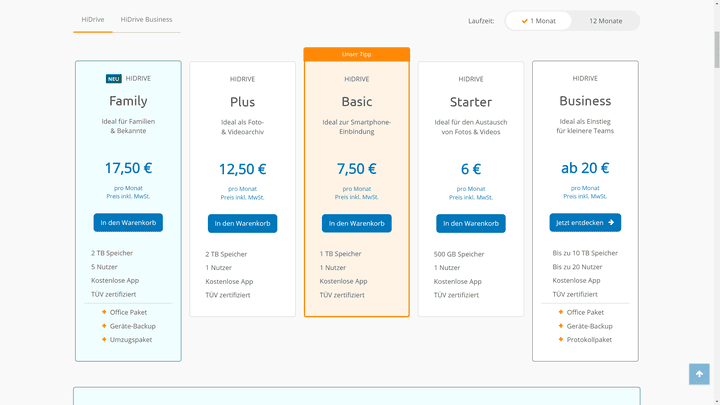Viewport: 720px width, 405px height.
Task: Click 1 TB Speicher in Basic plan
Action: pos(340,253)
